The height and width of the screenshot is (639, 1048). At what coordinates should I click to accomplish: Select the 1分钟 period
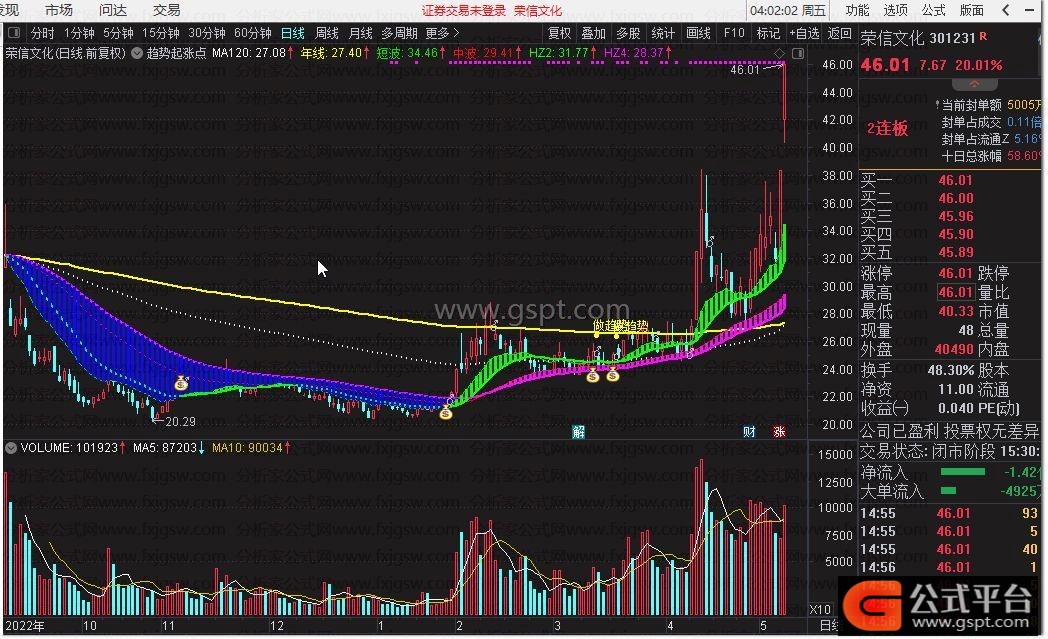80,33
